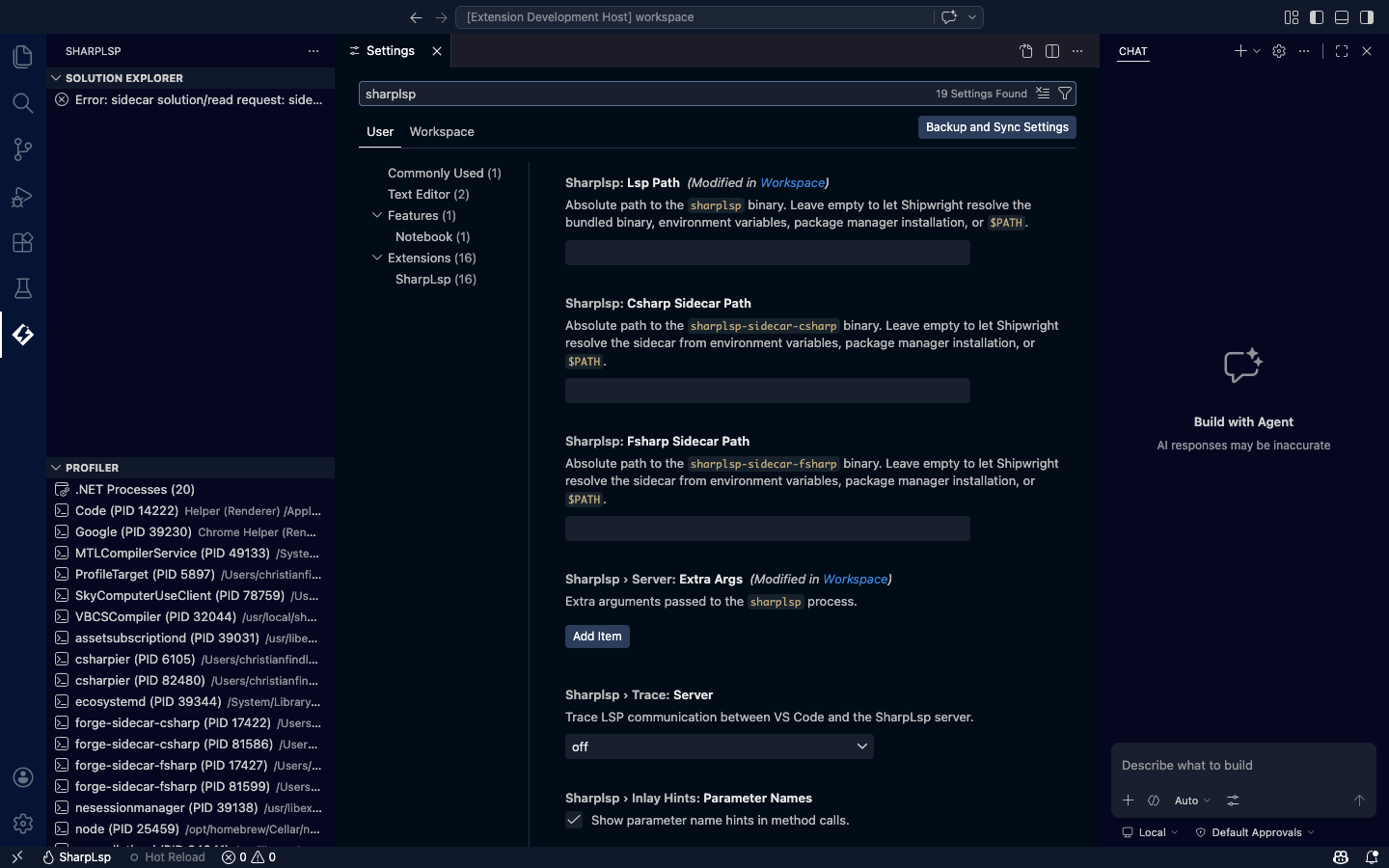Focus the Lsp Path text field
Viewport: 1389px width, 868px height.
click(768, 253)
